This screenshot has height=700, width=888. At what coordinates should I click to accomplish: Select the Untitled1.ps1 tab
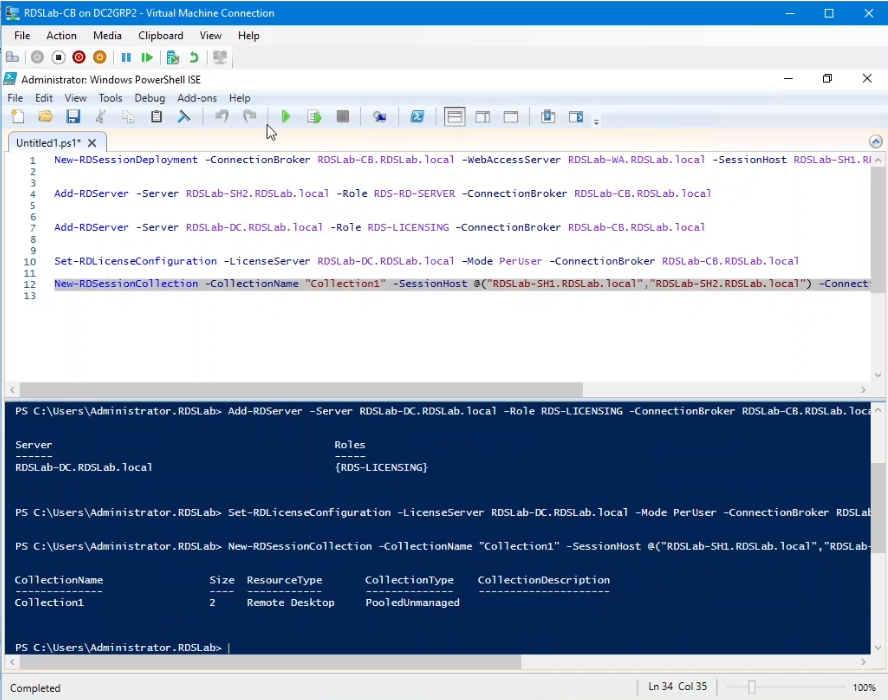tap(48, 142)
